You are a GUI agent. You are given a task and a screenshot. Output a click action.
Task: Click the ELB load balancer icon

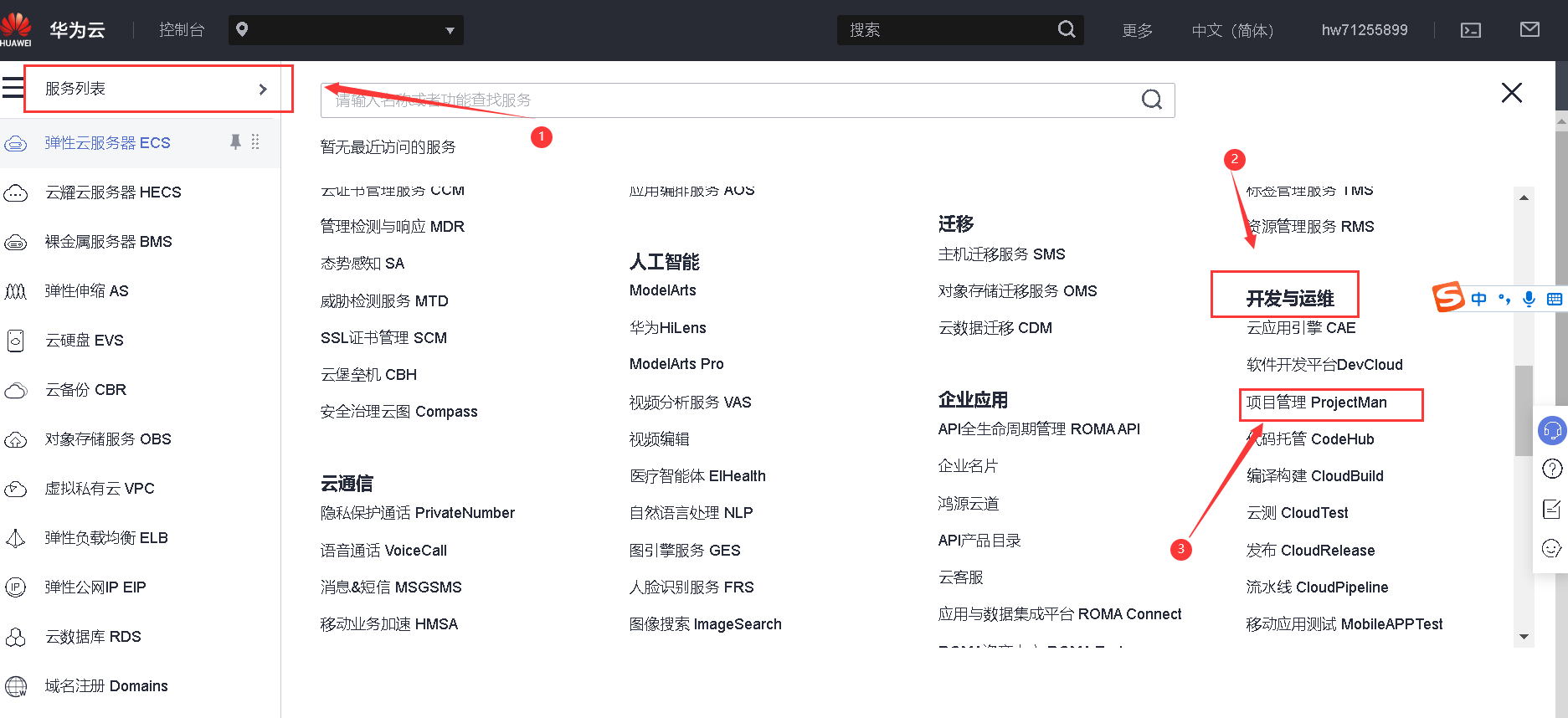(x=16, y=538)
